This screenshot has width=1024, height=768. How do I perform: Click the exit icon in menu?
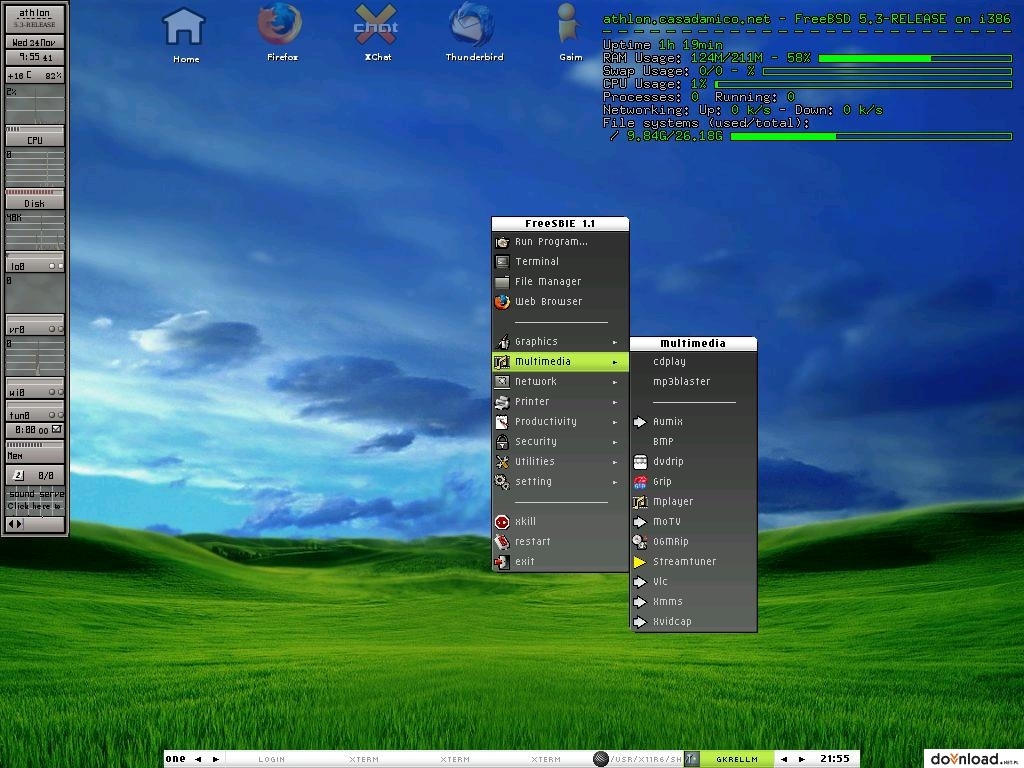502,562
